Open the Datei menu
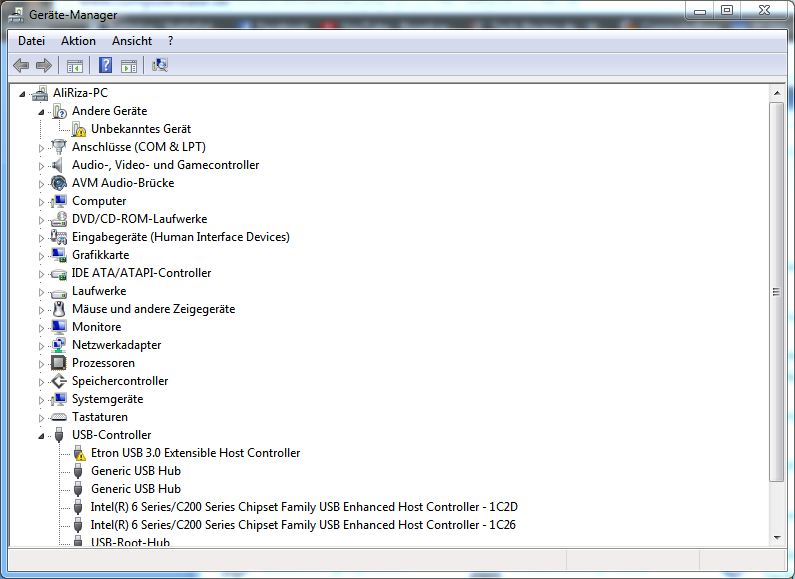The image size is (795, 579). point(31,41)
